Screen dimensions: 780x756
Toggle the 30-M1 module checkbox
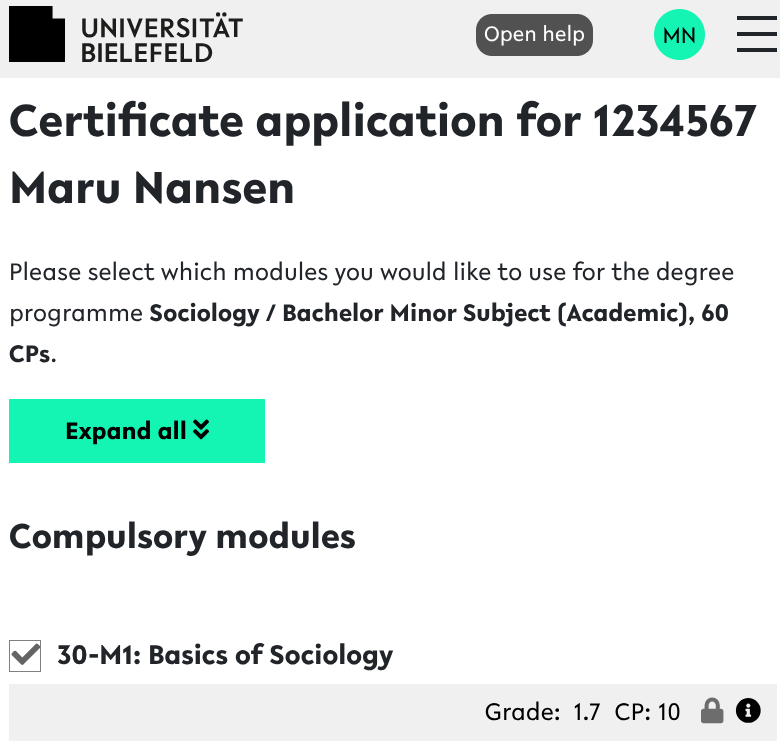tap(25, 656)
